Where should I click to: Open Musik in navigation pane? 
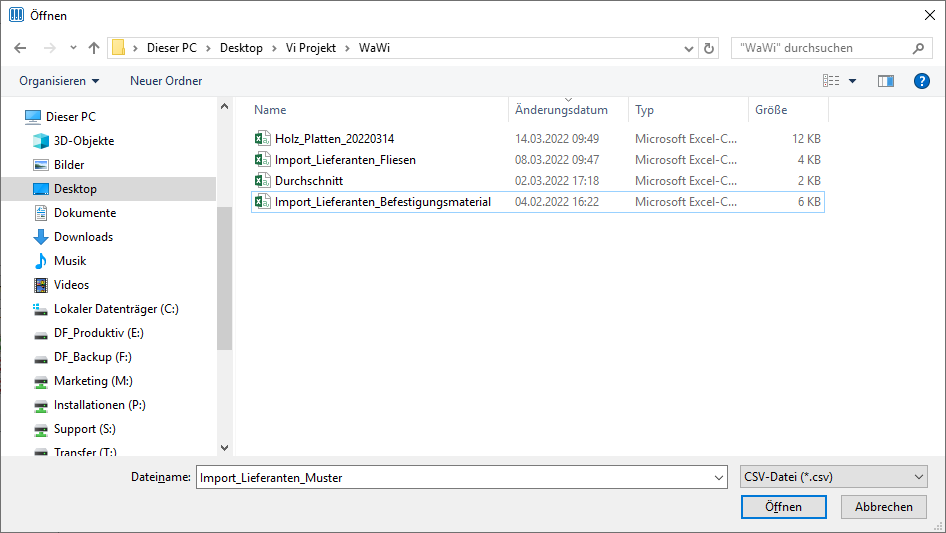click(70, 261)
